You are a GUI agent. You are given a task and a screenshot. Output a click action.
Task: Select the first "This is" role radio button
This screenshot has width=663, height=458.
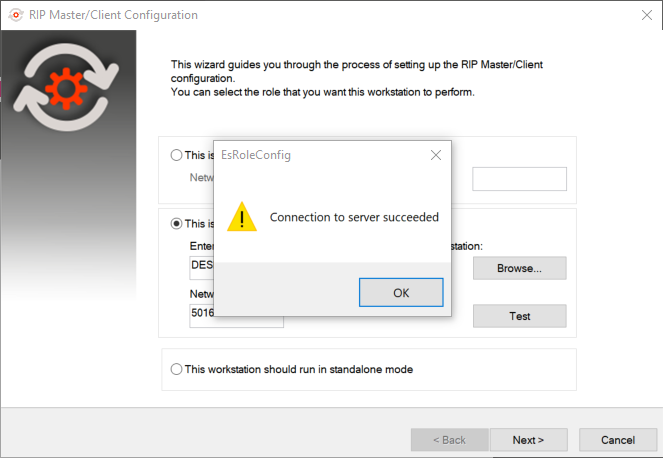(176, 155)
